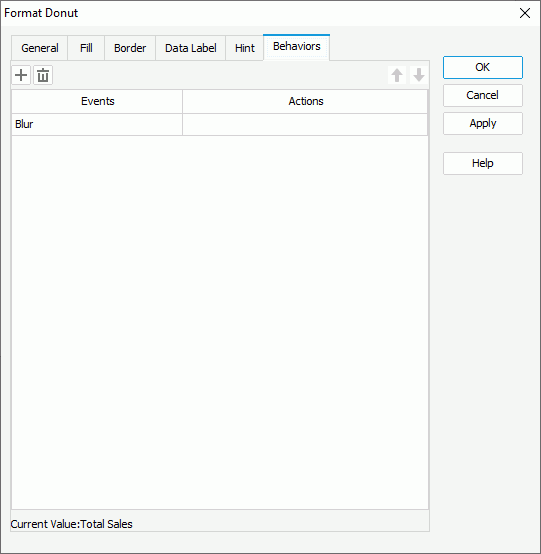Close the Format Donut window
Viewport: 541px width, 554px height.
pos(525,13)
